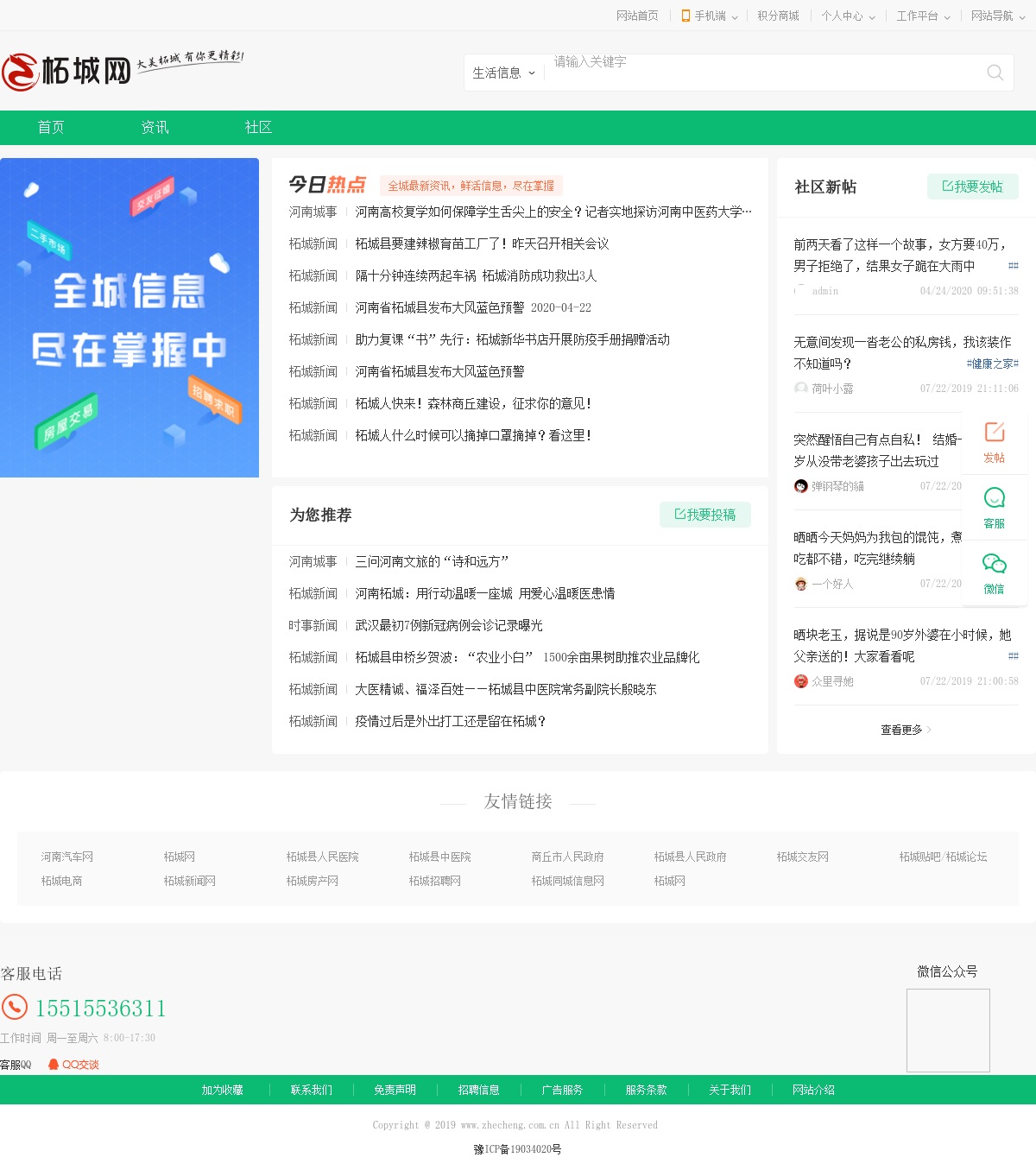Open post 晒块老玉，据说是90岁外婆
The image size is (1036, 1170).
[902, 646]
